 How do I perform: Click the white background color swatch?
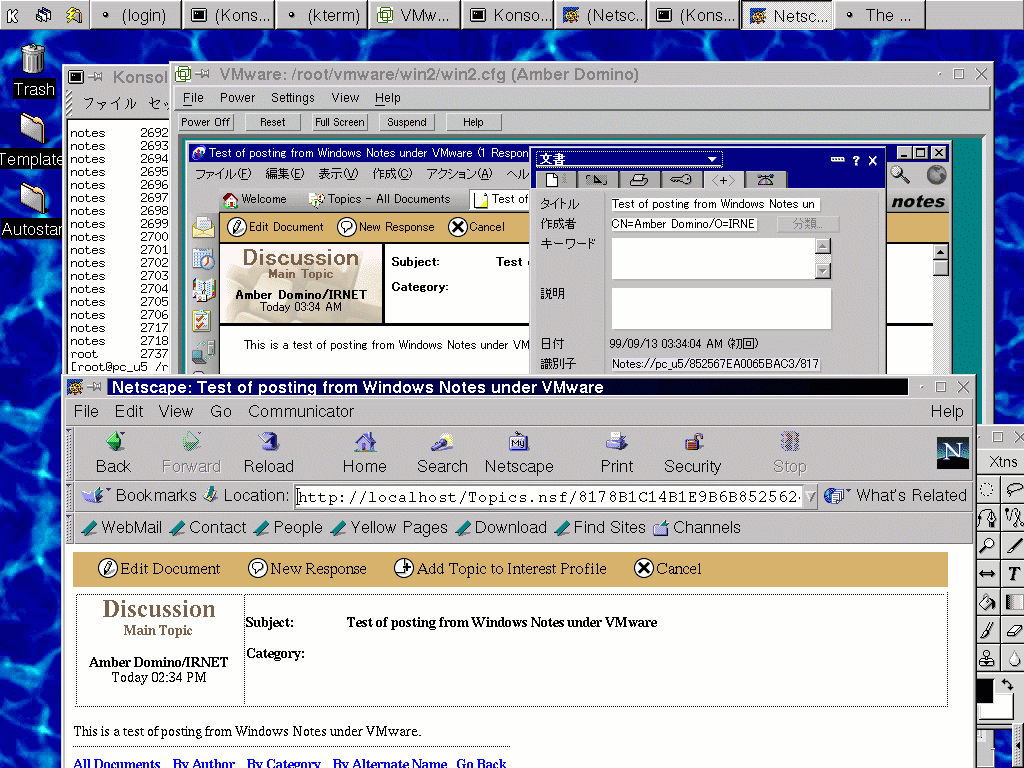[x=1002, y=711]
